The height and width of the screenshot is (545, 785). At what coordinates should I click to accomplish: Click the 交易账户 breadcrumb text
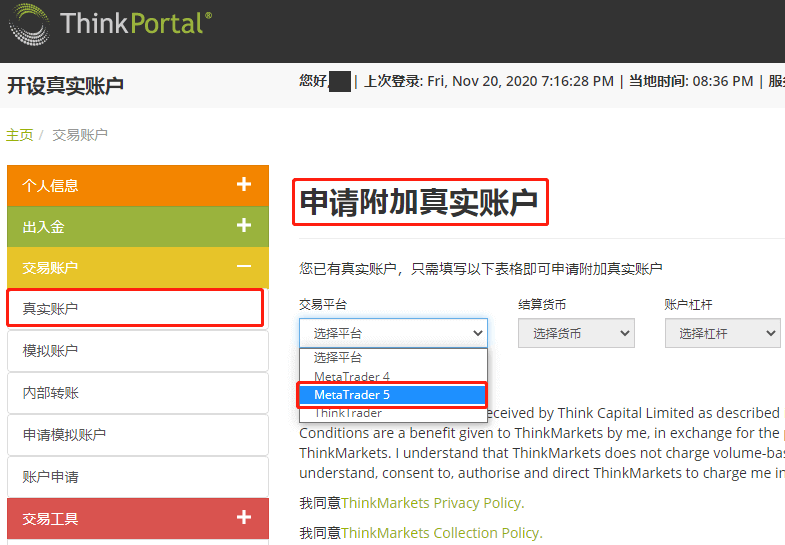pyautogui.click(x=80, y=135)
